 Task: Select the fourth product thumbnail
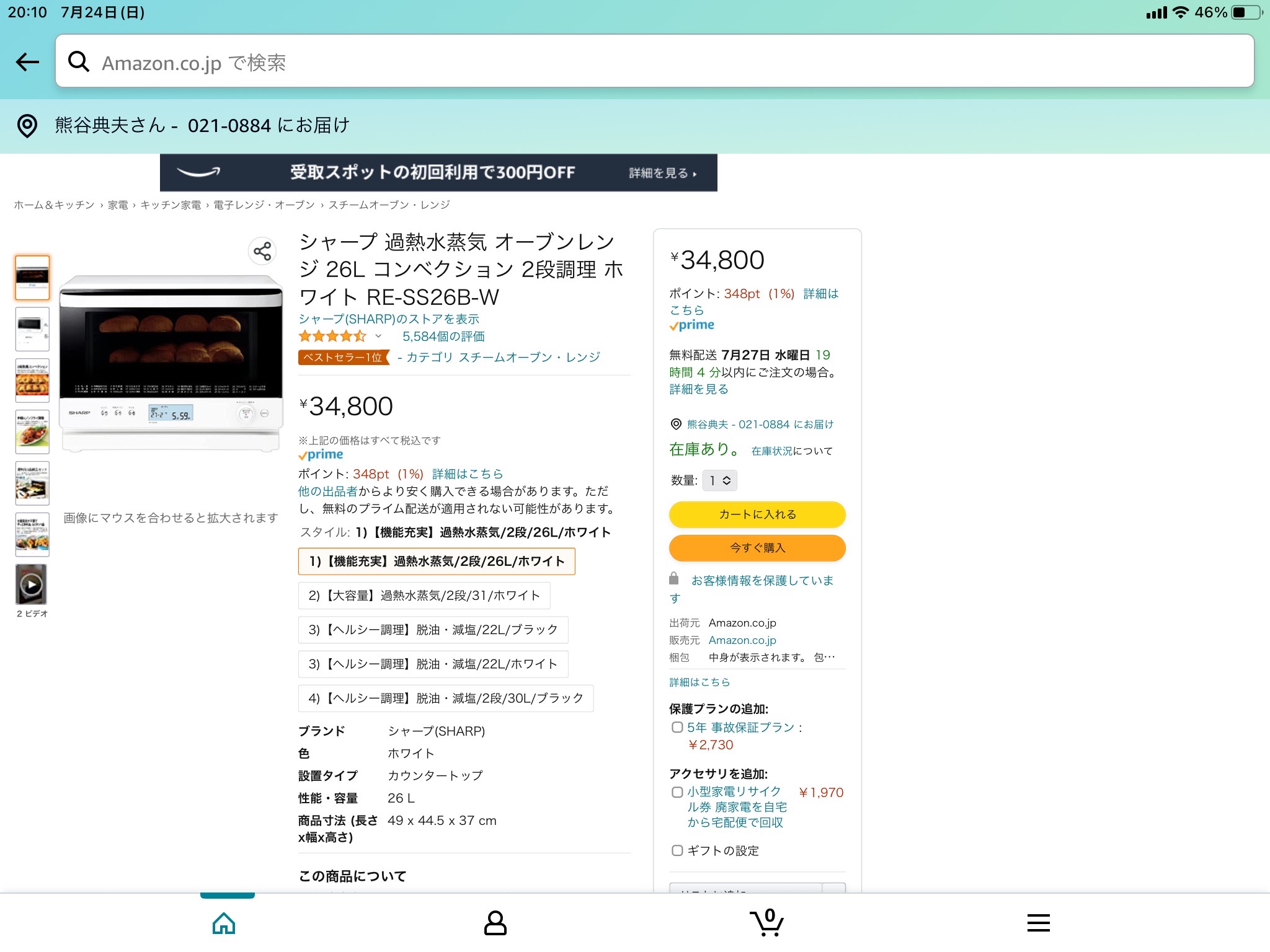point(32,431)
